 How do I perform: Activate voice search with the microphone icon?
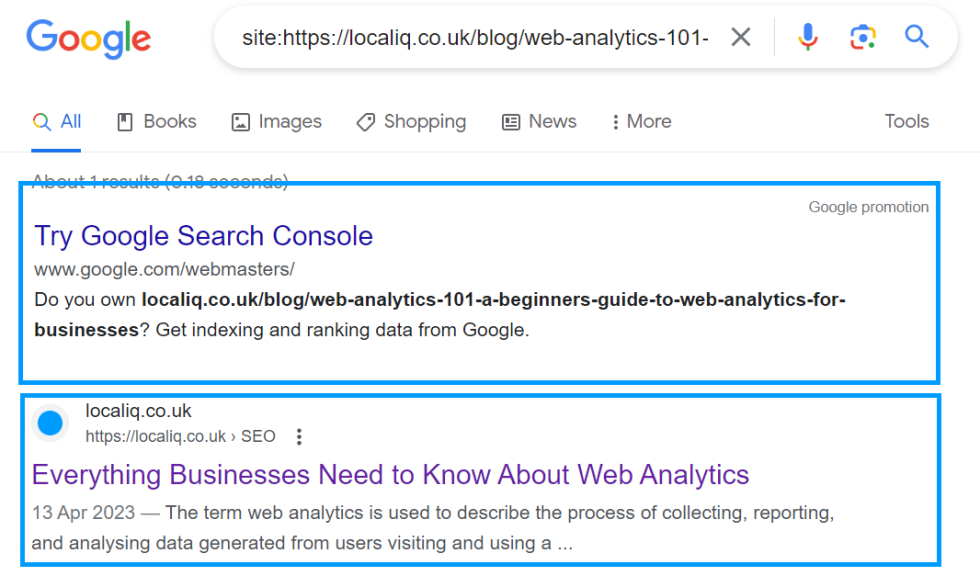point(807,37)
